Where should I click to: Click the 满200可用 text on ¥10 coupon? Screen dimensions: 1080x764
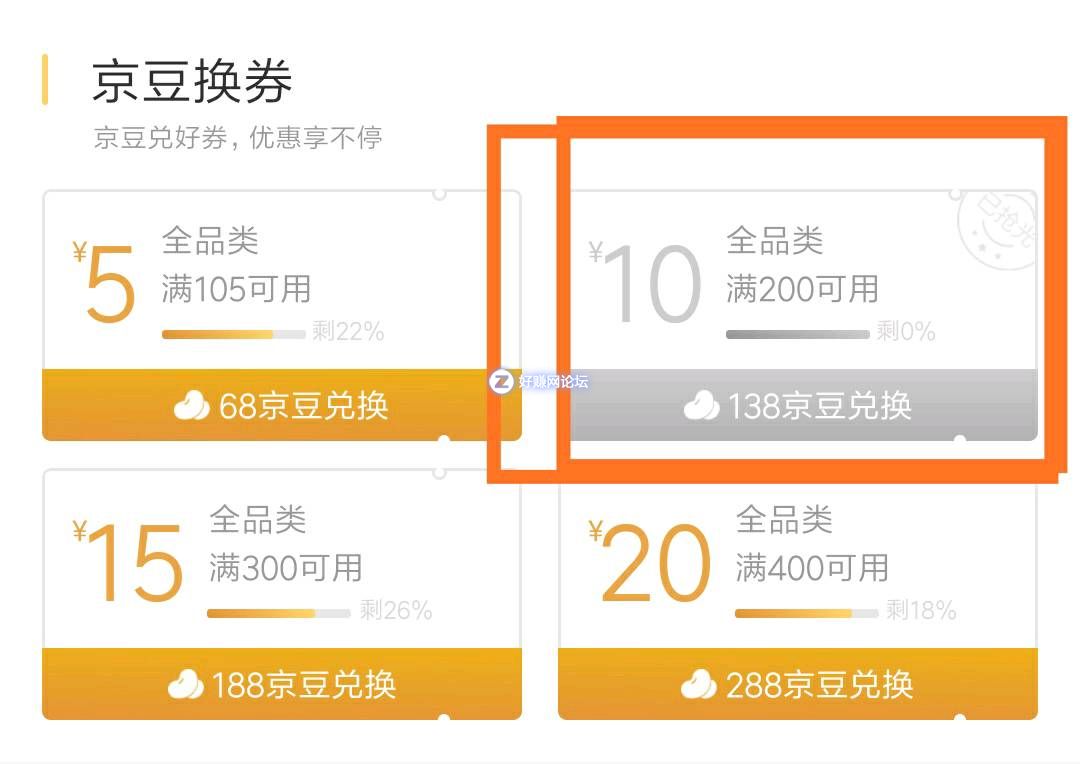(x=802, y=289)
